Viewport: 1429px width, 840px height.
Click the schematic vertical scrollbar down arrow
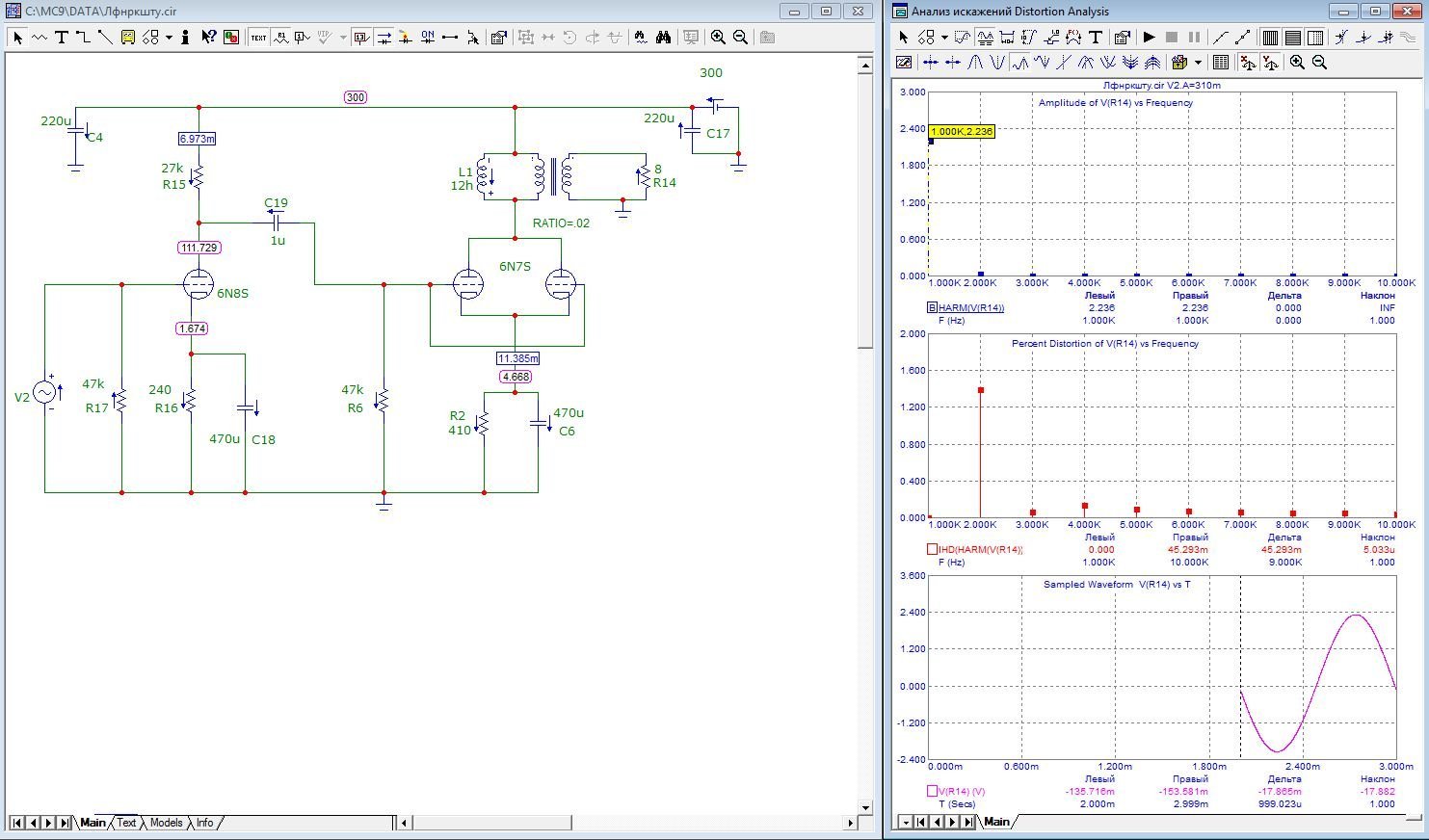[x=865, y=808]
